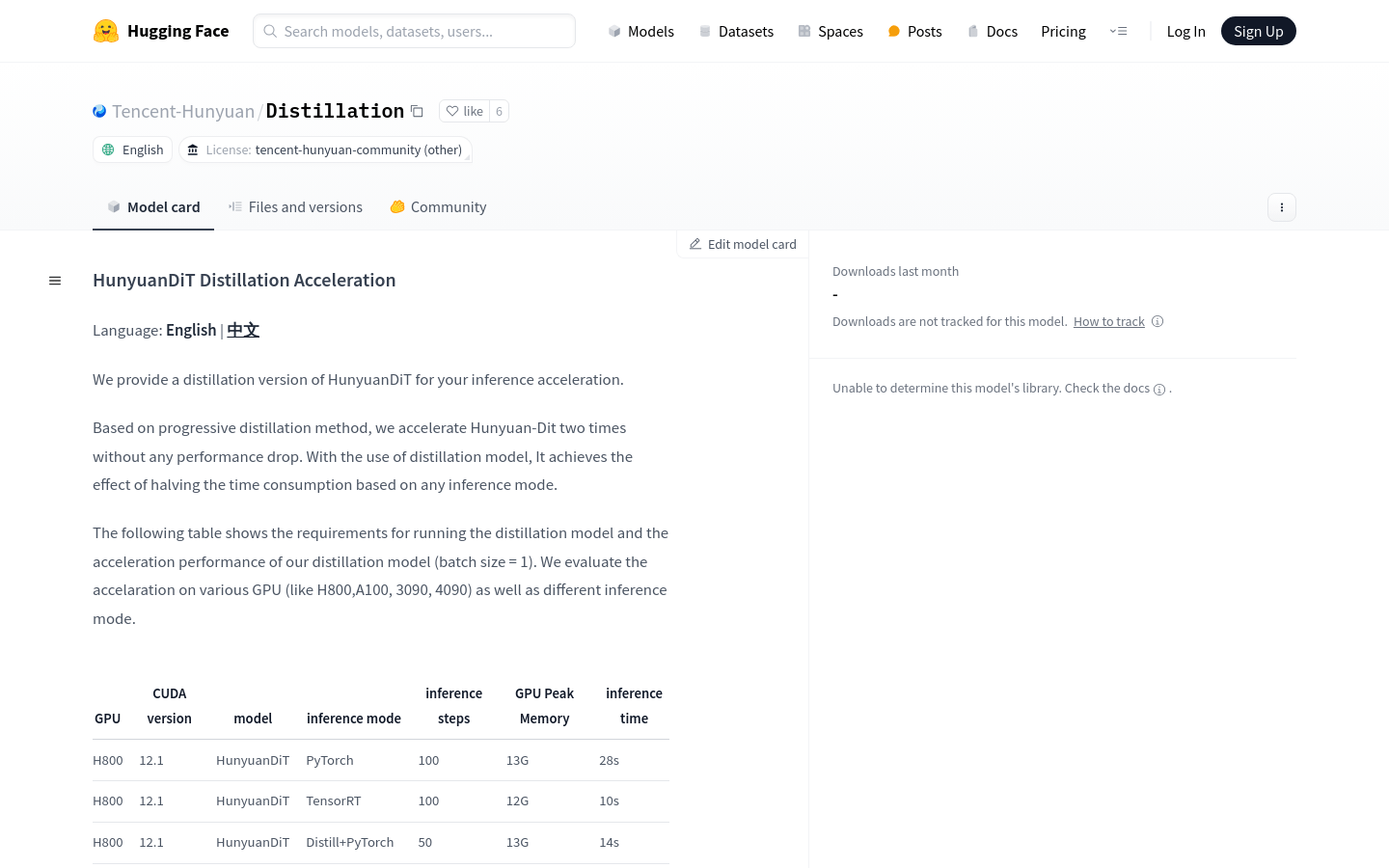Click the 'TensorRT' inference mode cell

[x=334, y=800]
